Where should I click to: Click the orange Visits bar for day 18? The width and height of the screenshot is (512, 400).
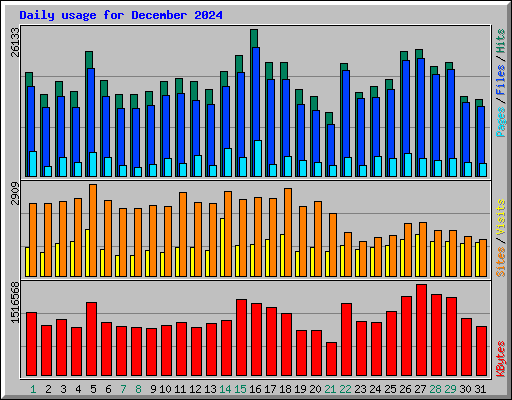(x=288, y=232)
